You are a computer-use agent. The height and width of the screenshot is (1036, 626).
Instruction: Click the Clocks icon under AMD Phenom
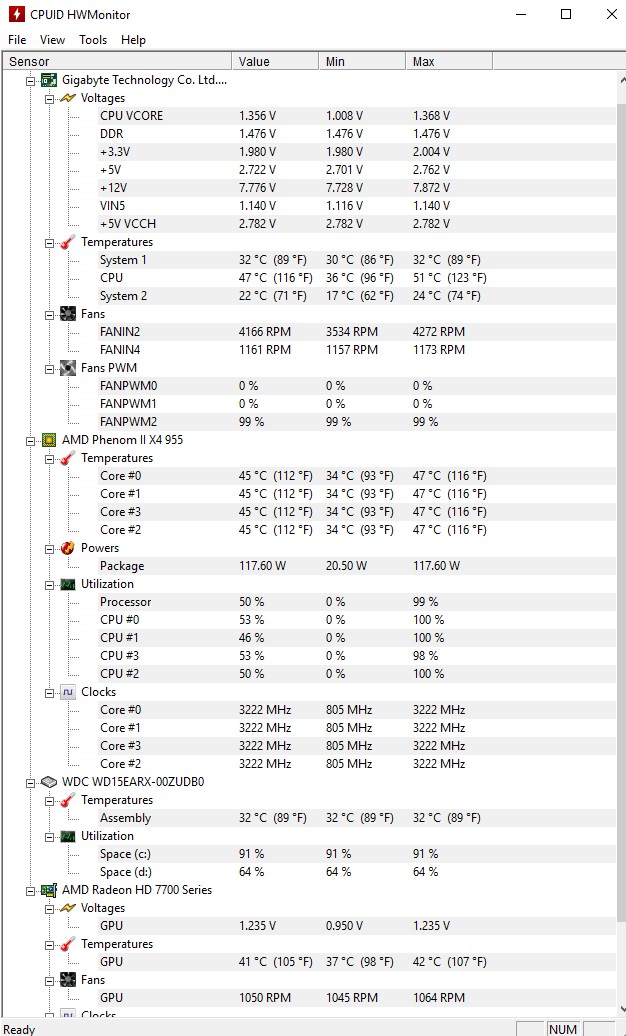(x=68, y=692)
